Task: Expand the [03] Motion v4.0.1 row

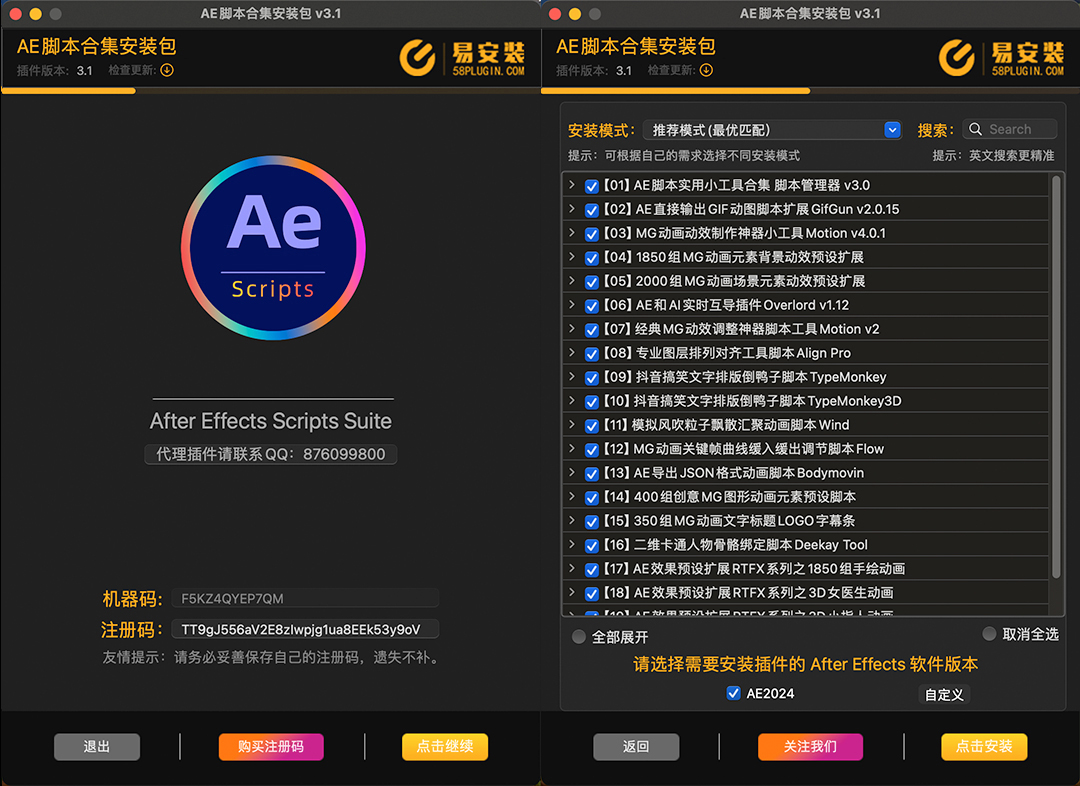Action: coord(572,233)
